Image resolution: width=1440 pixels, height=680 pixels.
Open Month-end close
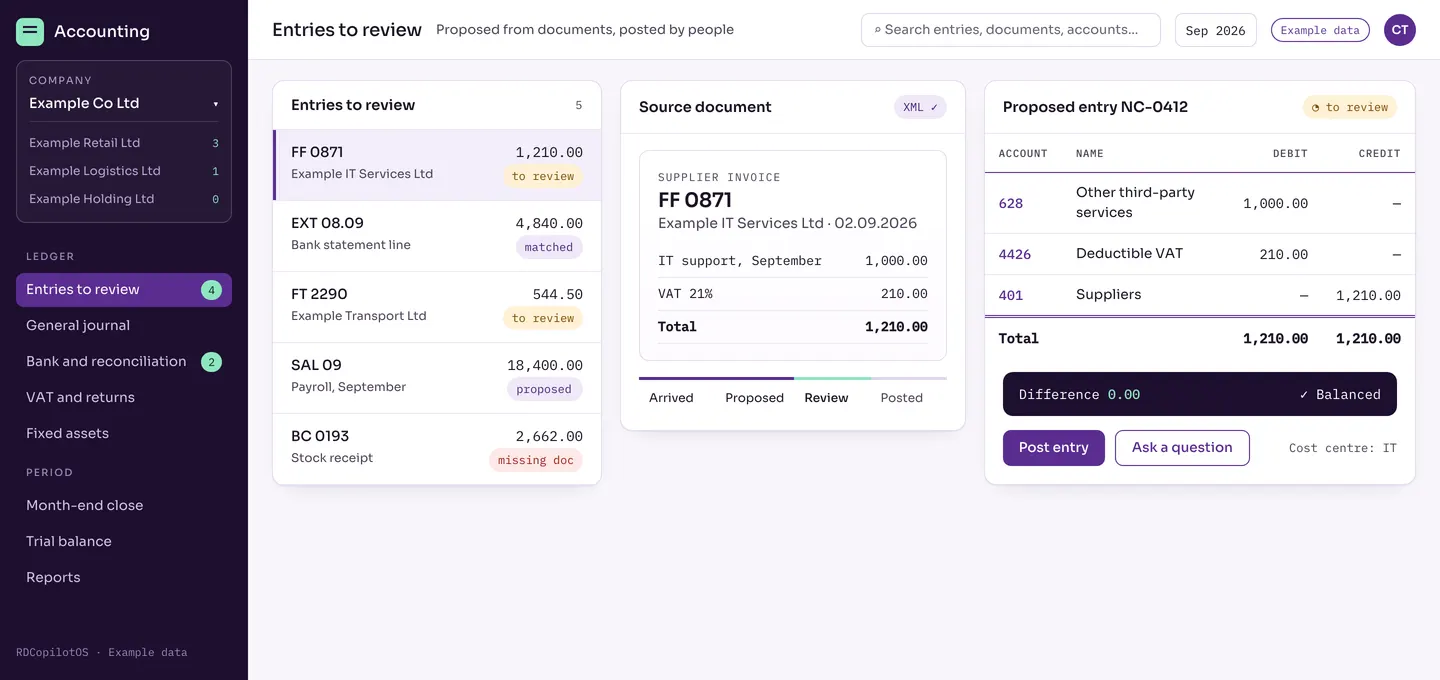tap(124, 506)
